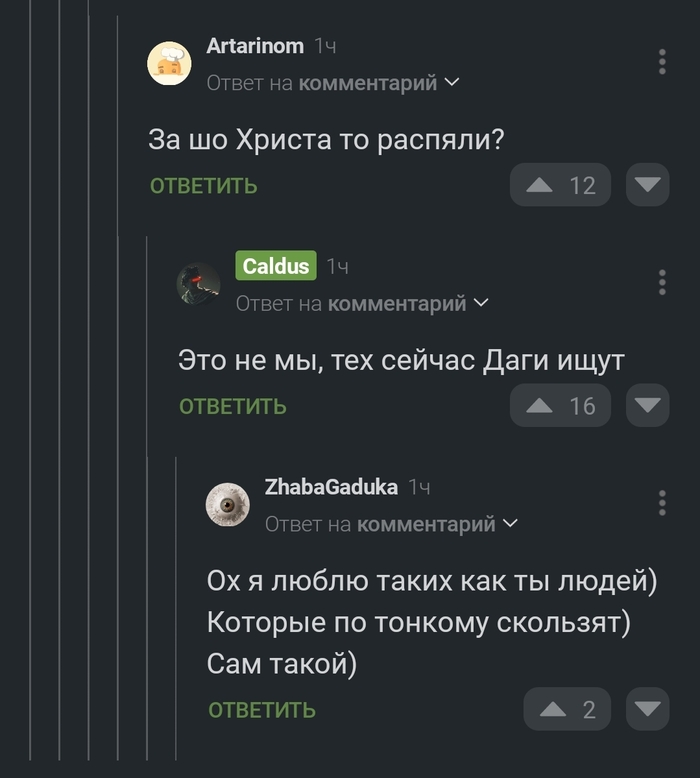700x778 pixels.
Task: Downvote ZhabaGaduka's comment
Action: coord(648,710)
